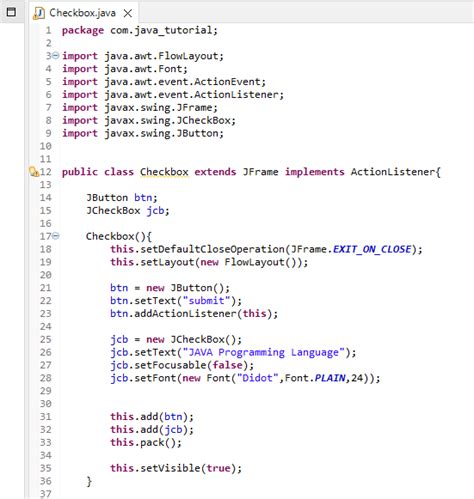Click 'new JButton();' on line 21
The width and height of the screenshot is (474, 499).
[188, 288]
